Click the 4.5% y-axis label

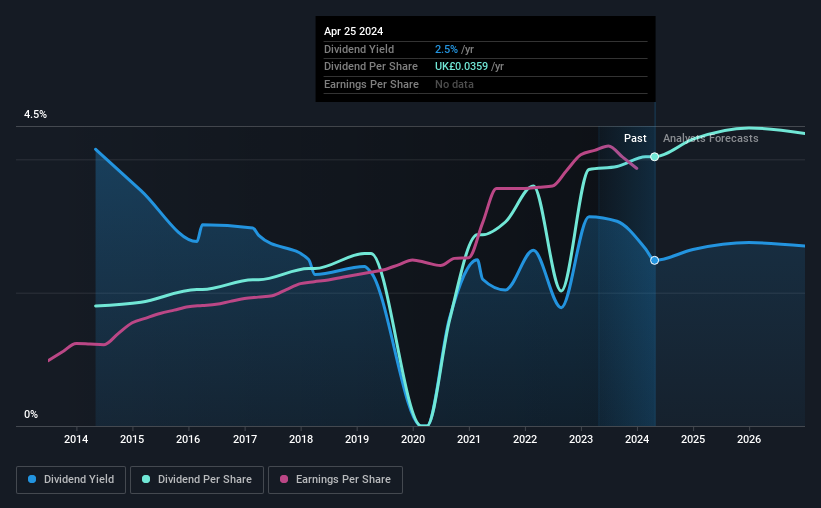click(x=35, y=115)
